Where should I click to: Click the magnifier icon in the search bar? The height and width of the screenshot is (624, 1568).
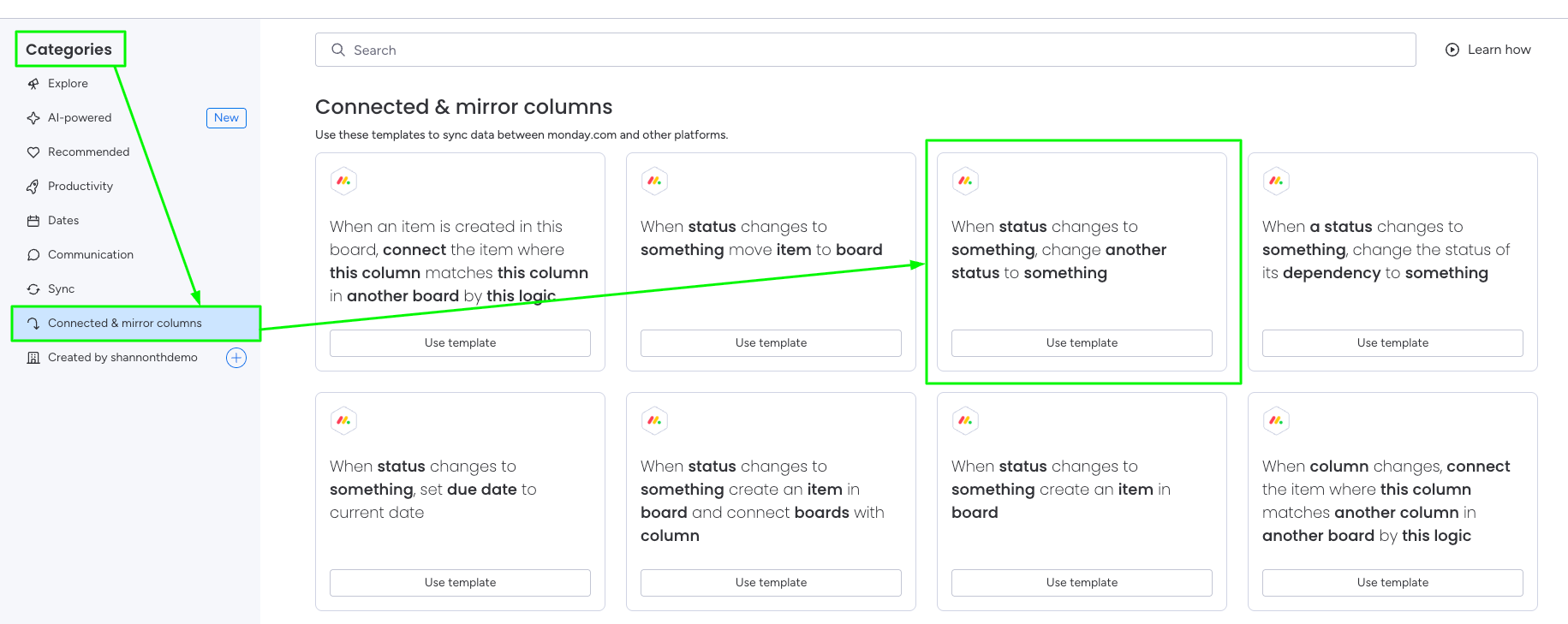tap(338, 50)
